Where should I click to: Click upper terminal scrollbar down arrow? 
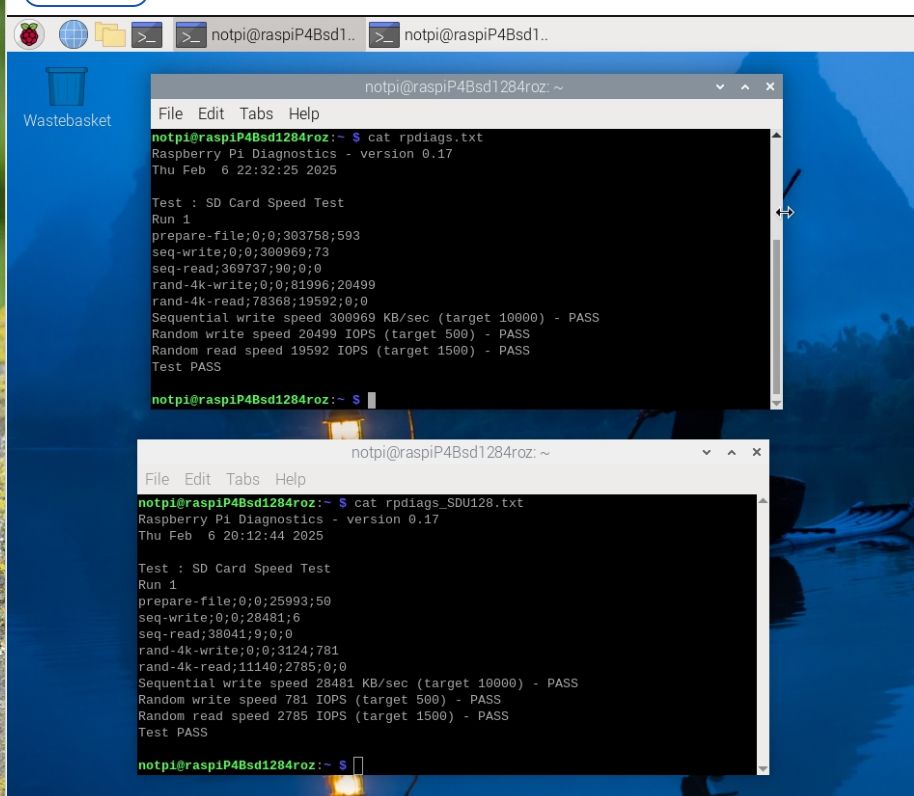(776, 403)
